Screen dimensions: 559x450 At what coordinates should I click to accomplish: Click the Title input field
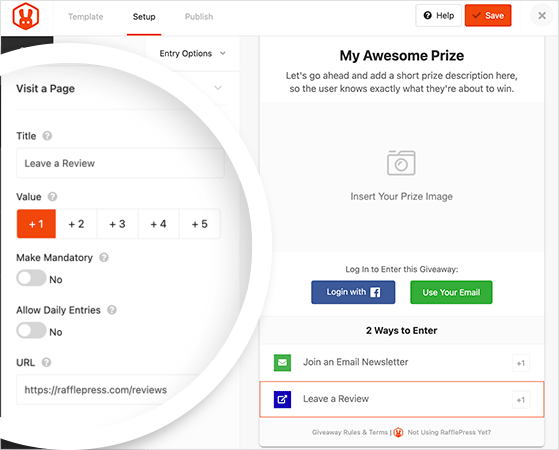pos(120,163)
